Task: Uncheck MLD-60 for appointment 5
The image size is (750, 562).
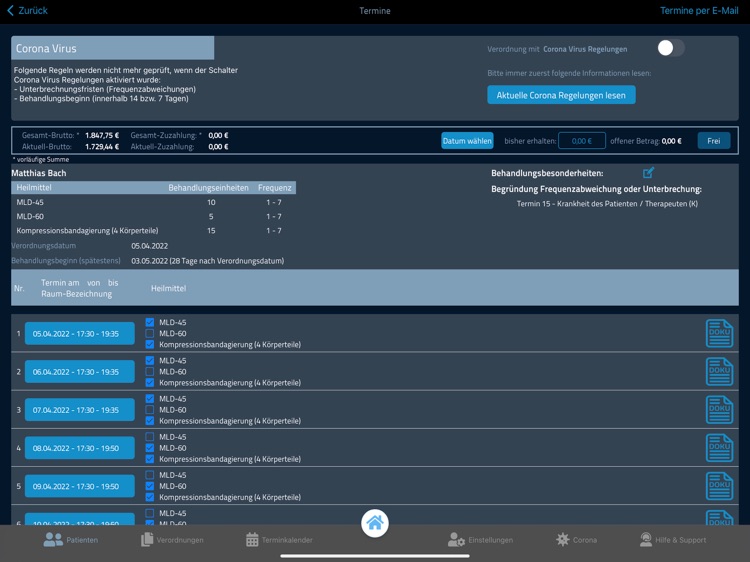Action: [x=150, y=486]
